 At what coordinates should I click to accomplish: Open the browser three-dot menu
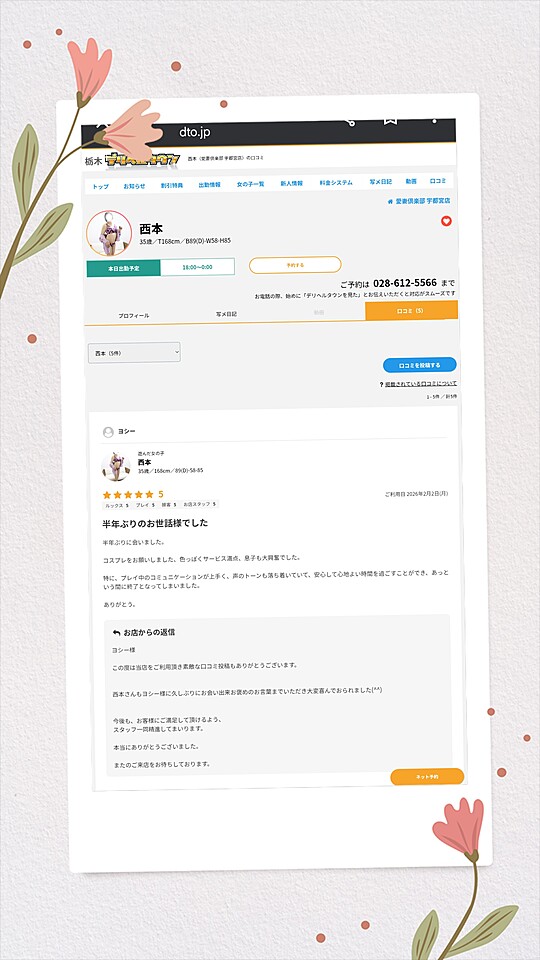[434, 121]
